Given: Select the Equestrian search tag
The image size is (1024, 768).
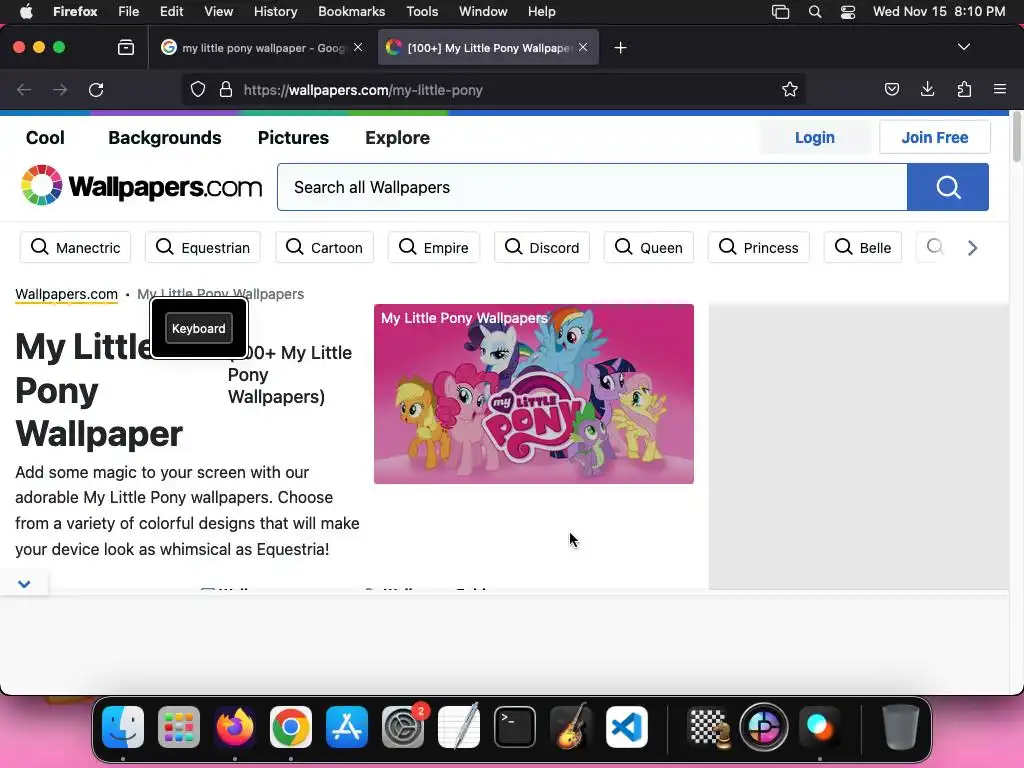Looking at the screenshot, I should 202,248.
